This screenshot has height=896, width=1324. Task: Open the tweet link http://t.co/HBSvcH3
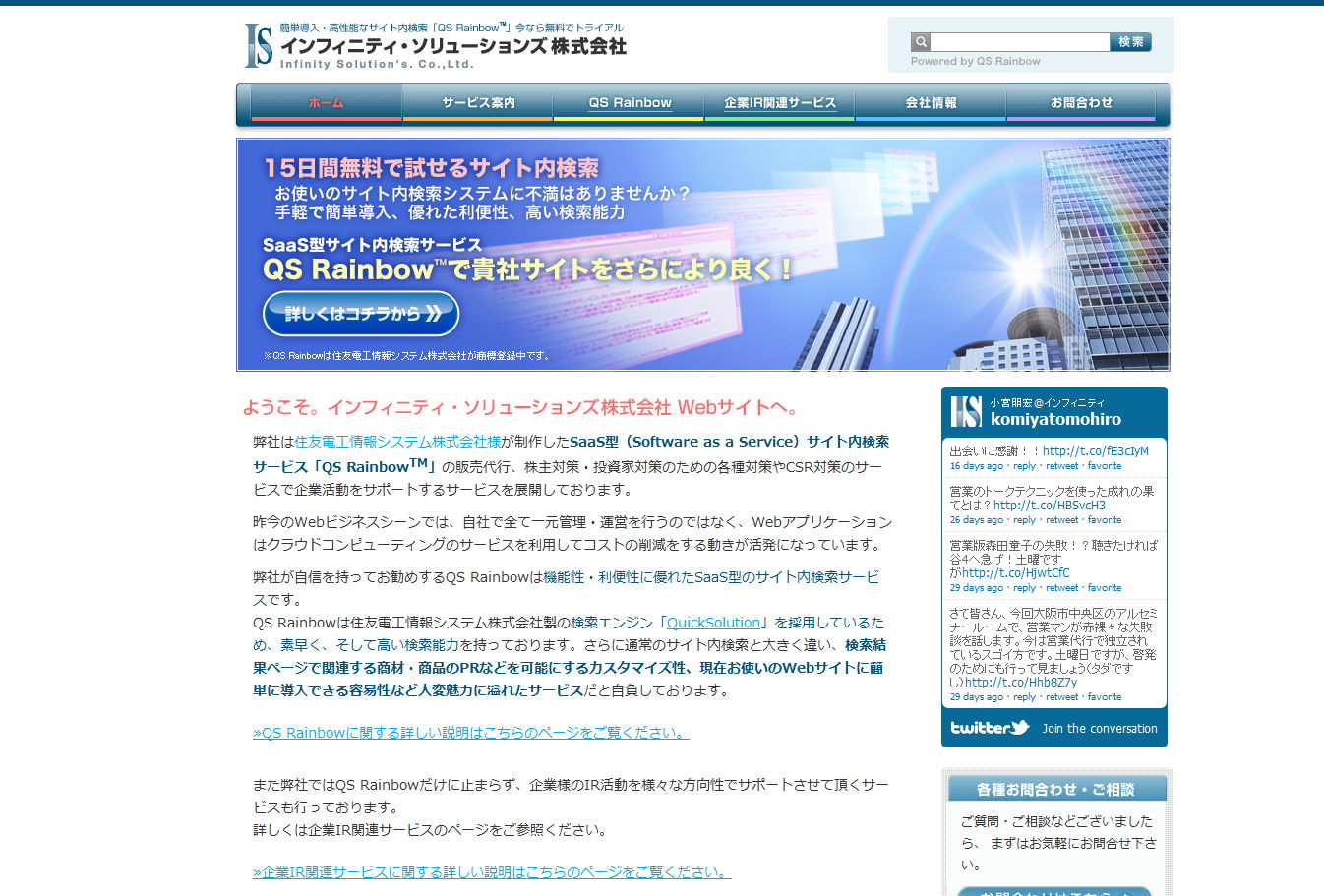tap(1050, 506)
